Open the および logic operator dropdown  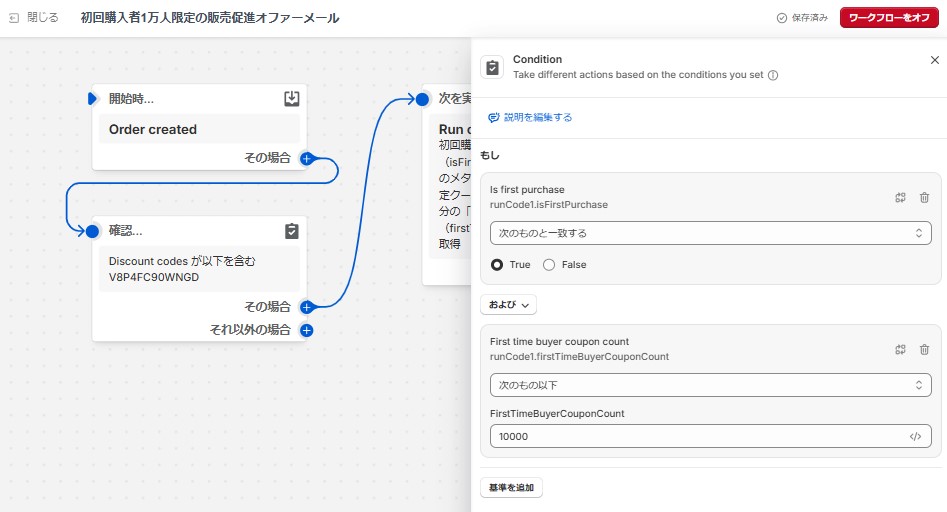click(509, 305)
